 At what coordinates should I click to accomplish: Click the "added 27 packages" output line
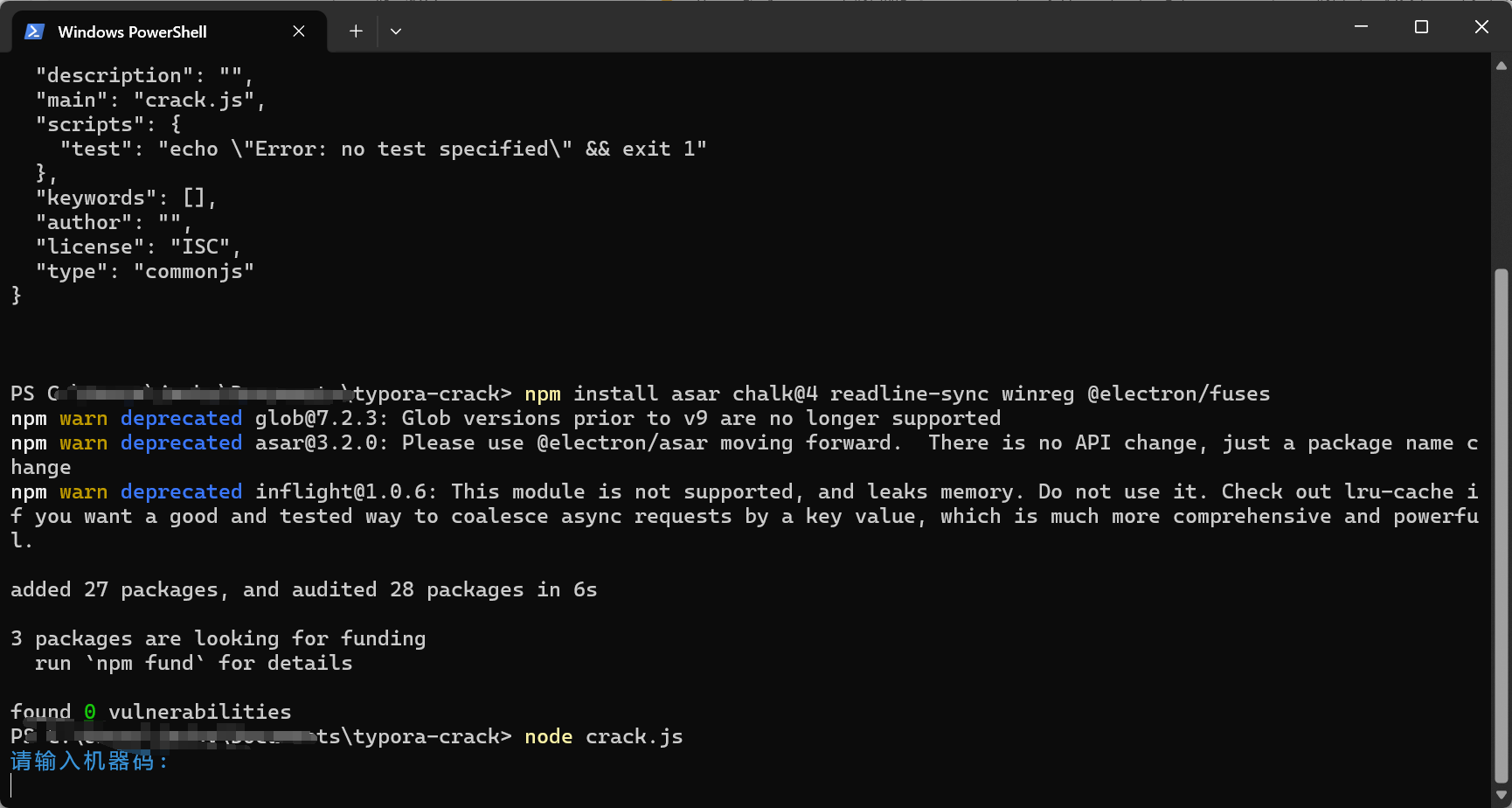303,589
